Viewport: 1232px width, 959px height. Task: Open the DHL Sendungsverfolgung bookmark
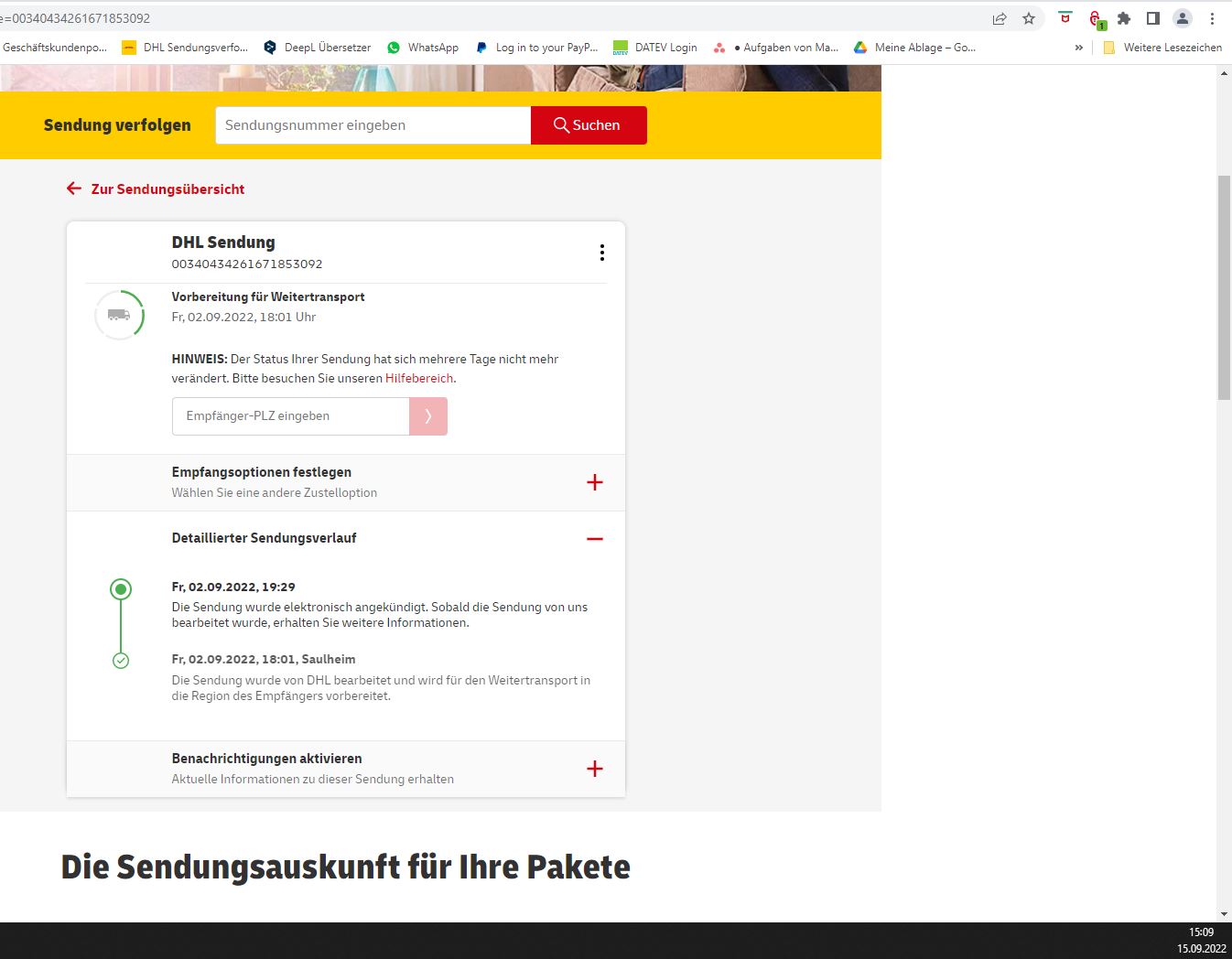(185, 48)
